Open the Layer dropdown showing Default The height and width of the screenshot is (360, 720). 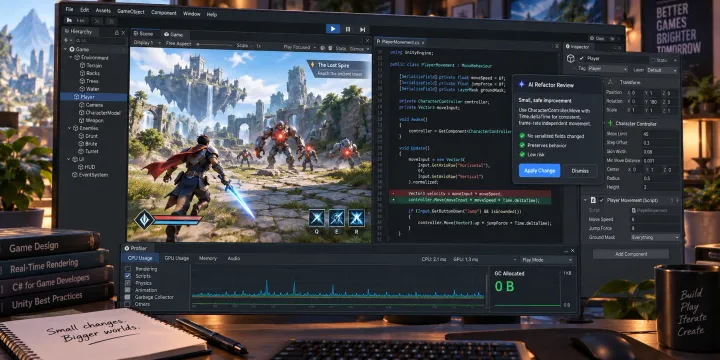[662, 70]
